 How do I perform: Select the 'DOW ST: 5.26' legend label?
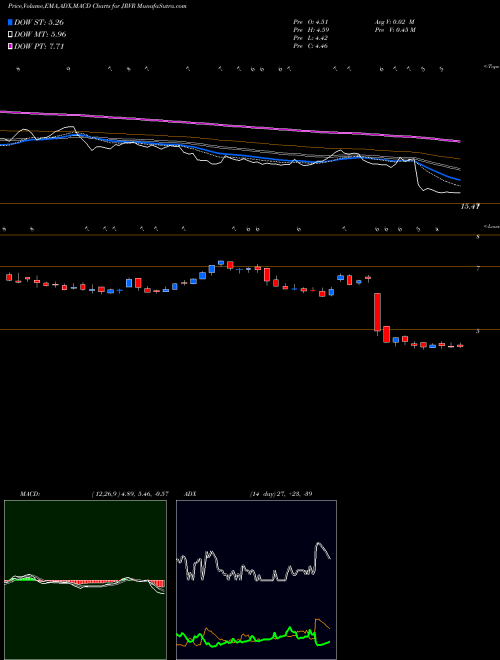[x=39, y=22]
